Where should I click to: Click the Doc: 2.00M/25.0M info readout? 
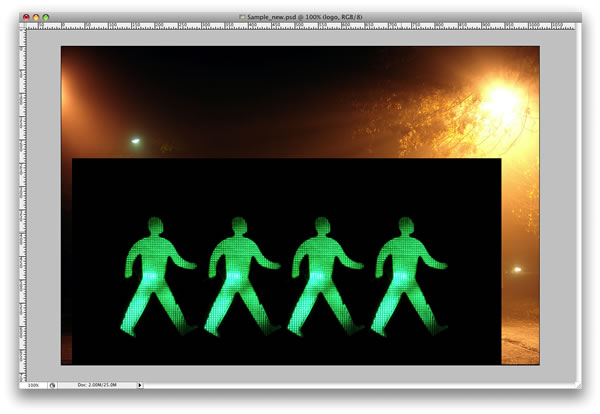click(97, 385)
